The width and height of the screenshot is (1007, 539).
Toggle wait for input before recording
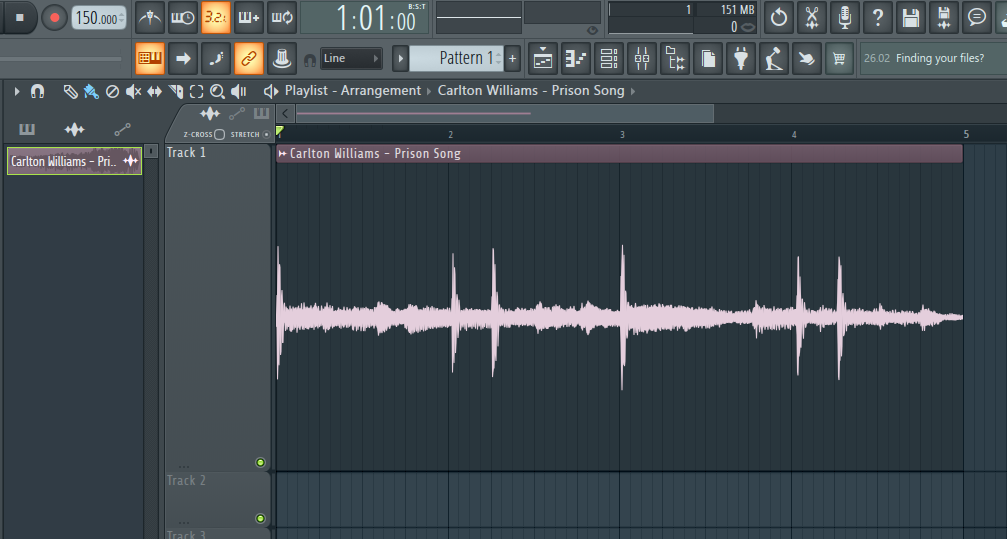click(x=183, y=18)
